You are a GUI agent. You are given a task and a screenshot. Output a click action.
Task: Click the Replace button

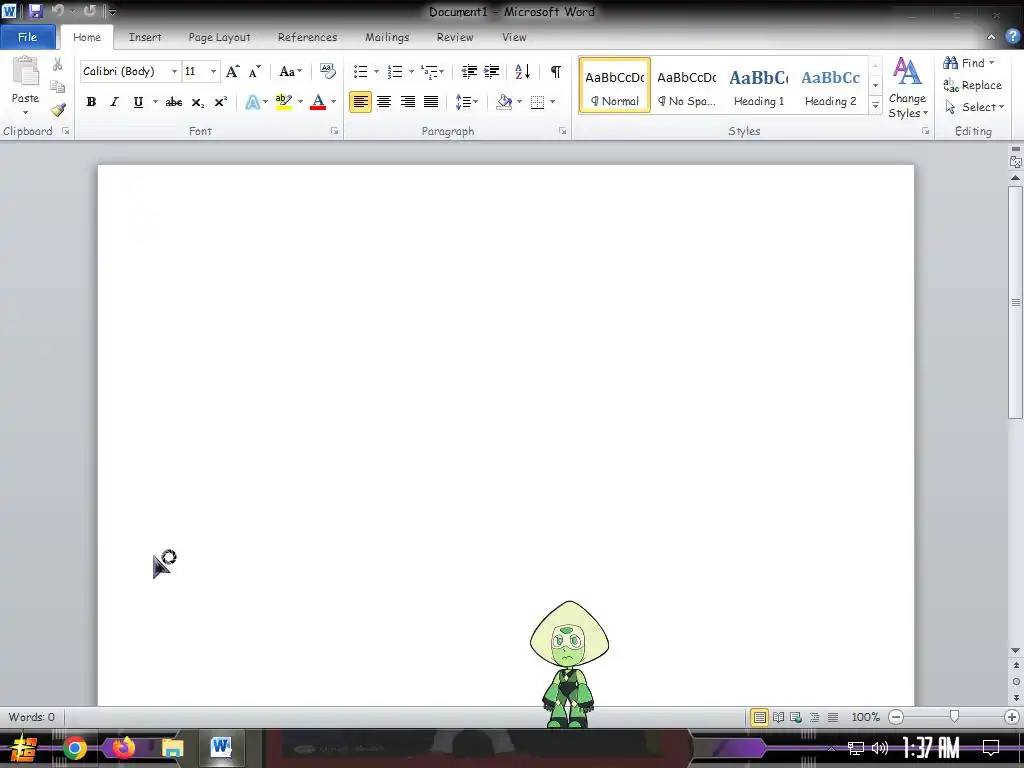coord(972,85)
